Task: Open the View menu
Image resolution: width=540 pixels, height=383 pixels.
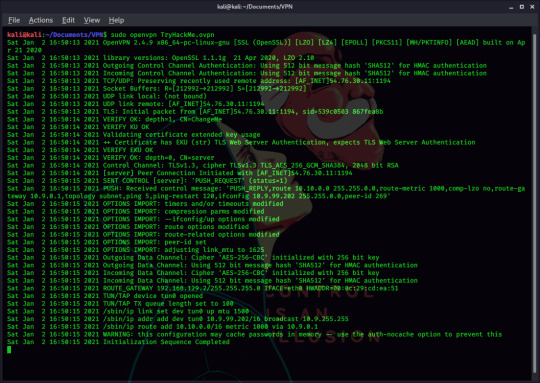Action: coord(92,20)
